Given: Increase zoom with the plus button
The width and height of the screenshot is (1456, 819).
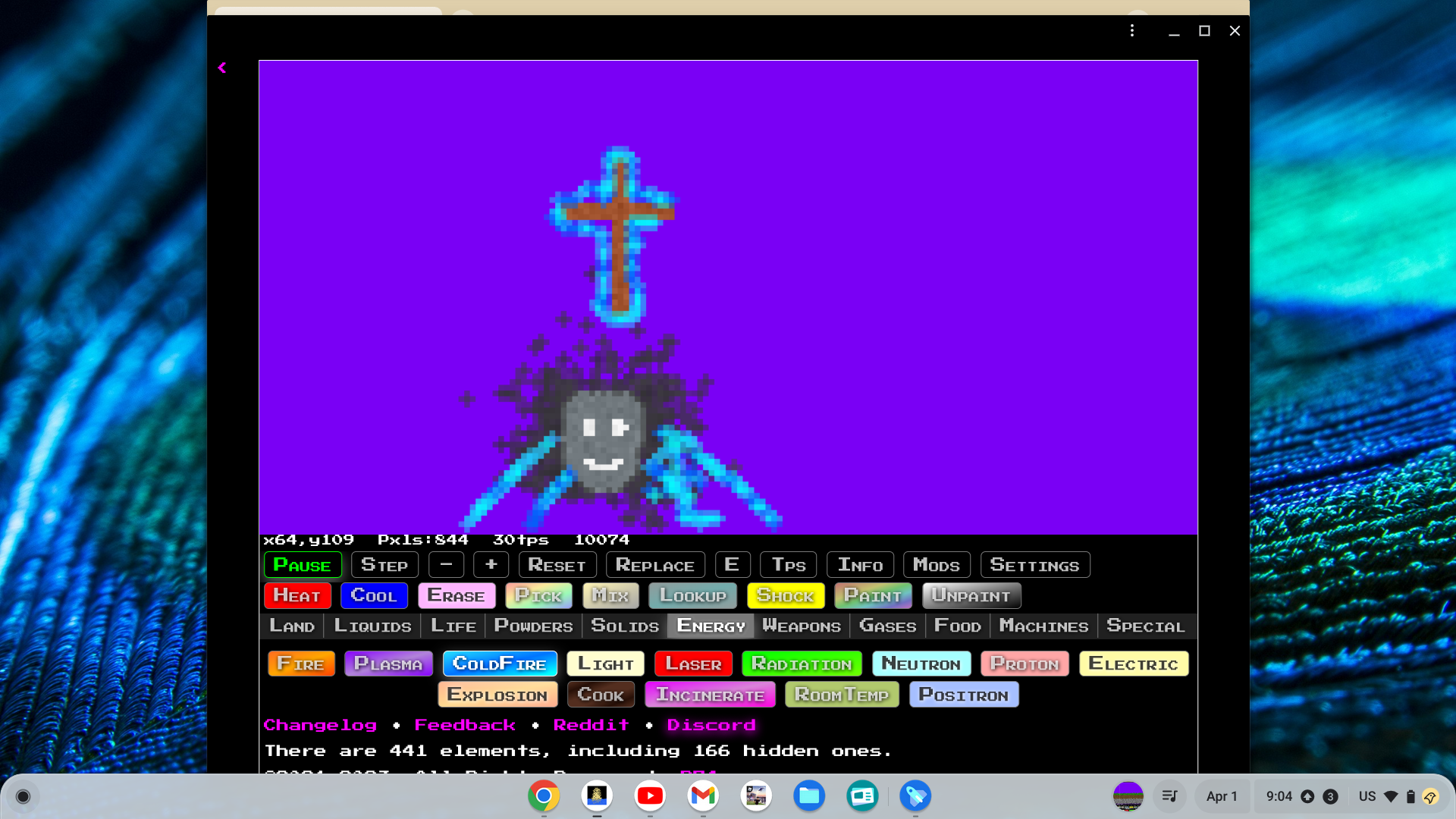Looking at the screenshot, I should pos(491,564).
